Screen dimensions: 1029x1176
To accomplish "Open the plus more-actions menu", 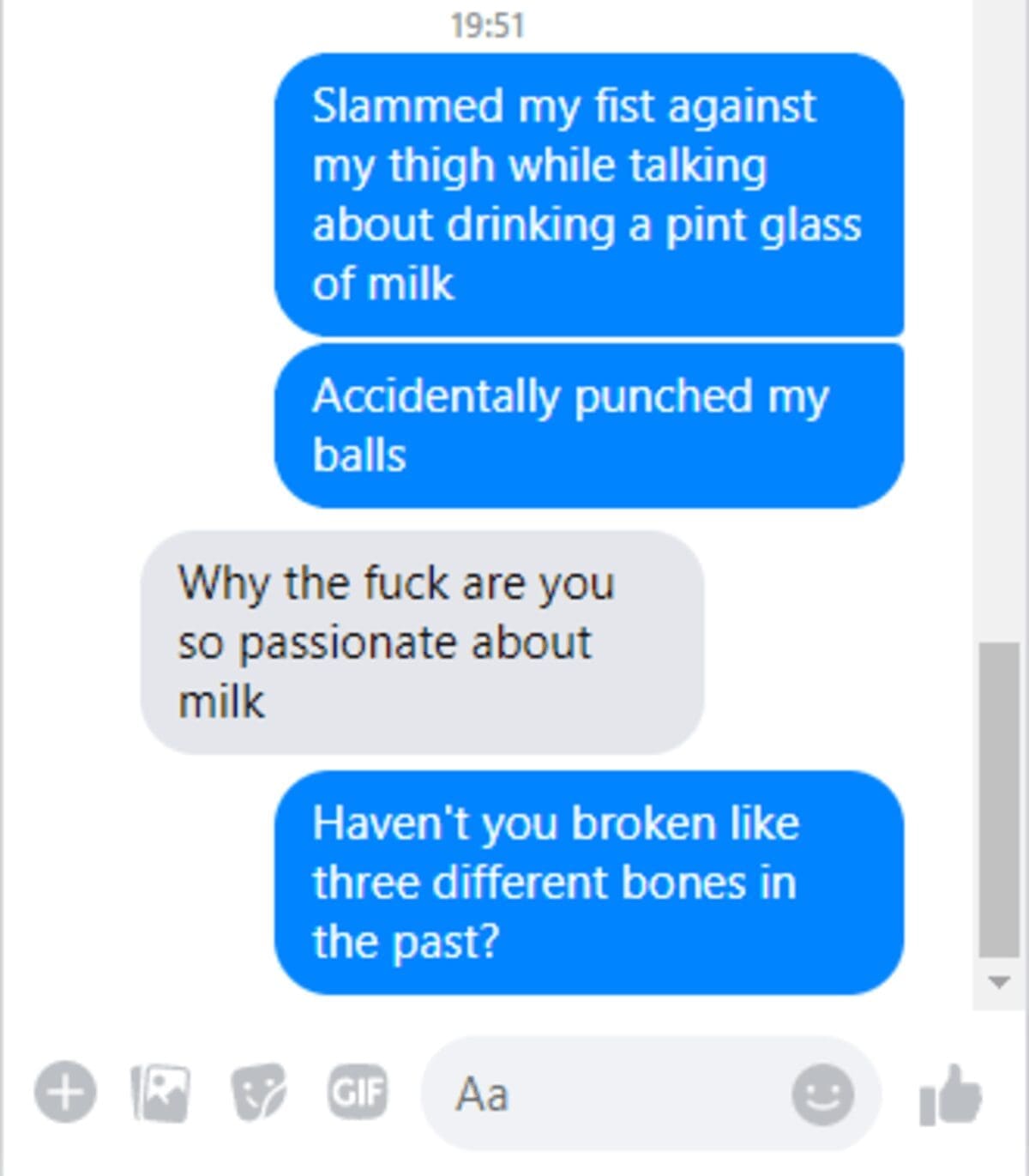I will pos(65,1093).
